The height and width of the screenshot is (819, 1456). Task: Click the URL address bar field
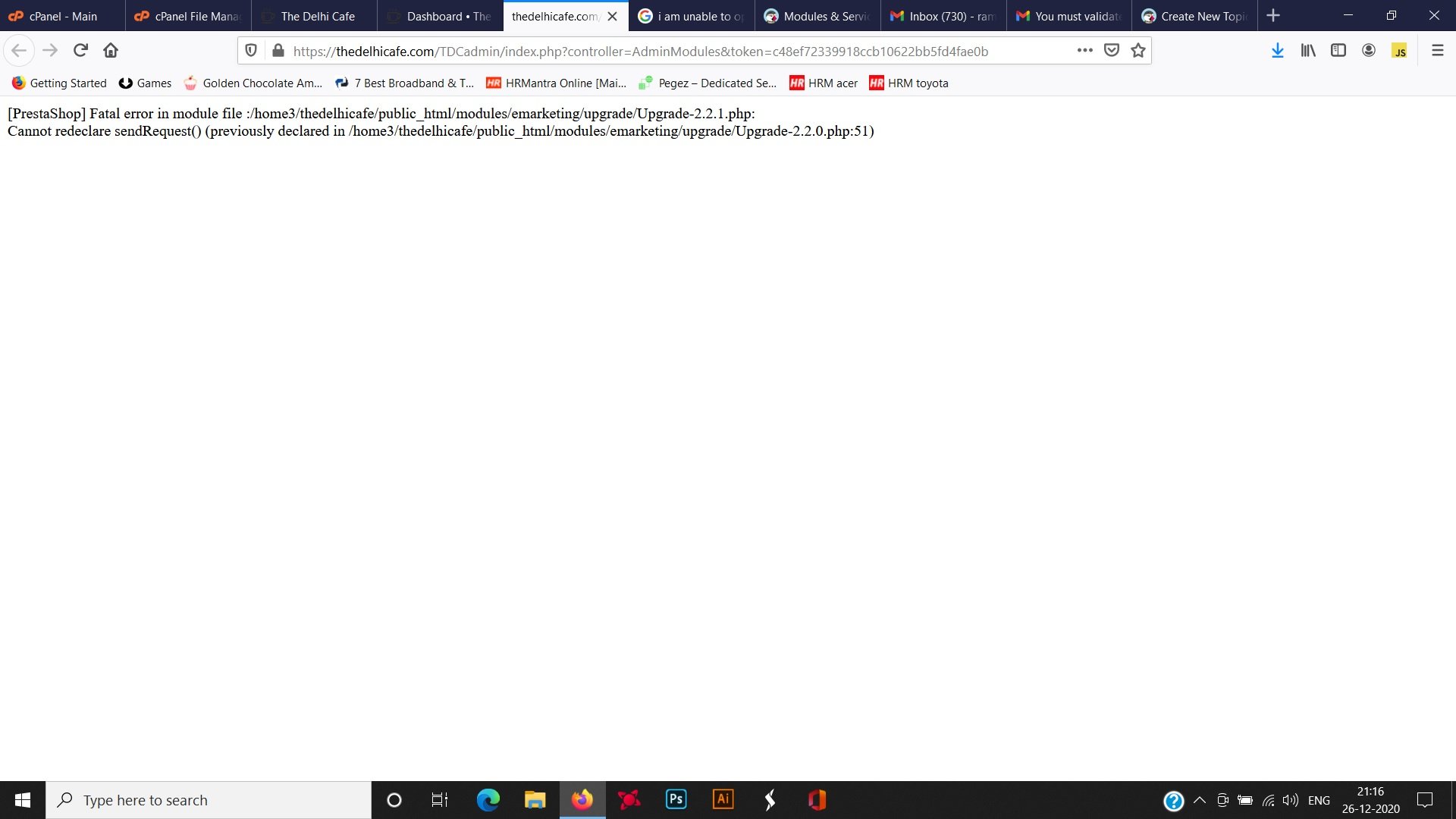(667, 52)
